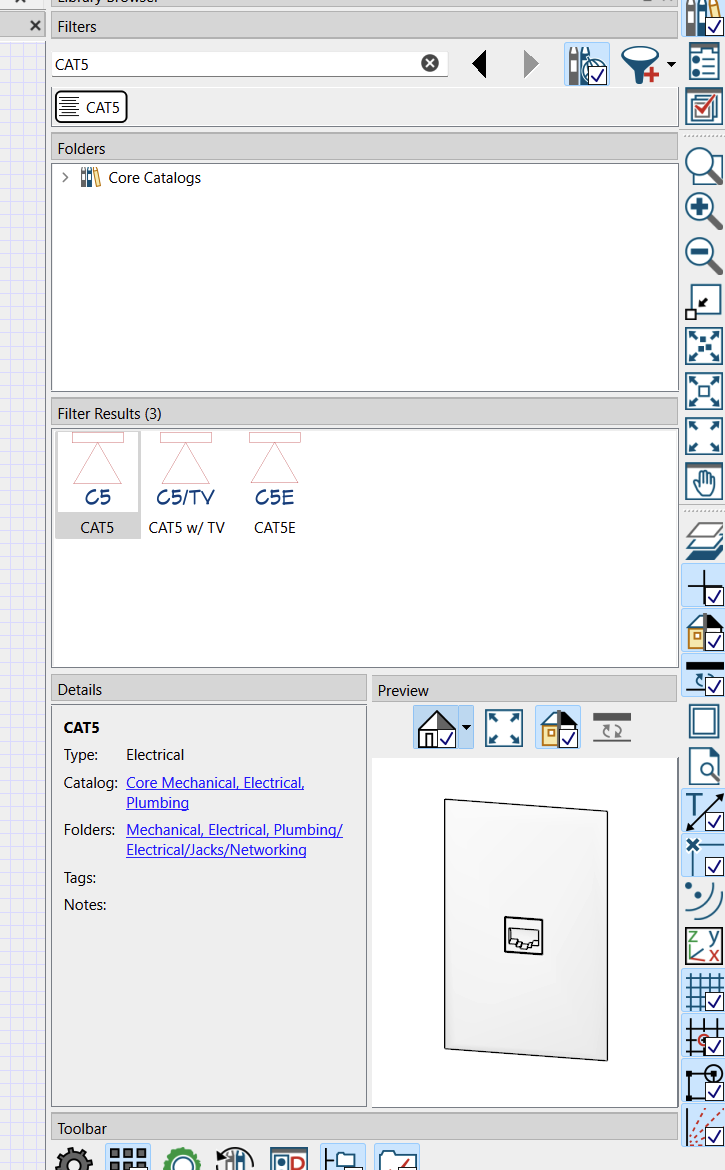Select the Pan Window hand tool
The height and width of the screenshot is (1170, 725).
pyautogui.click(x=704, y=481)
